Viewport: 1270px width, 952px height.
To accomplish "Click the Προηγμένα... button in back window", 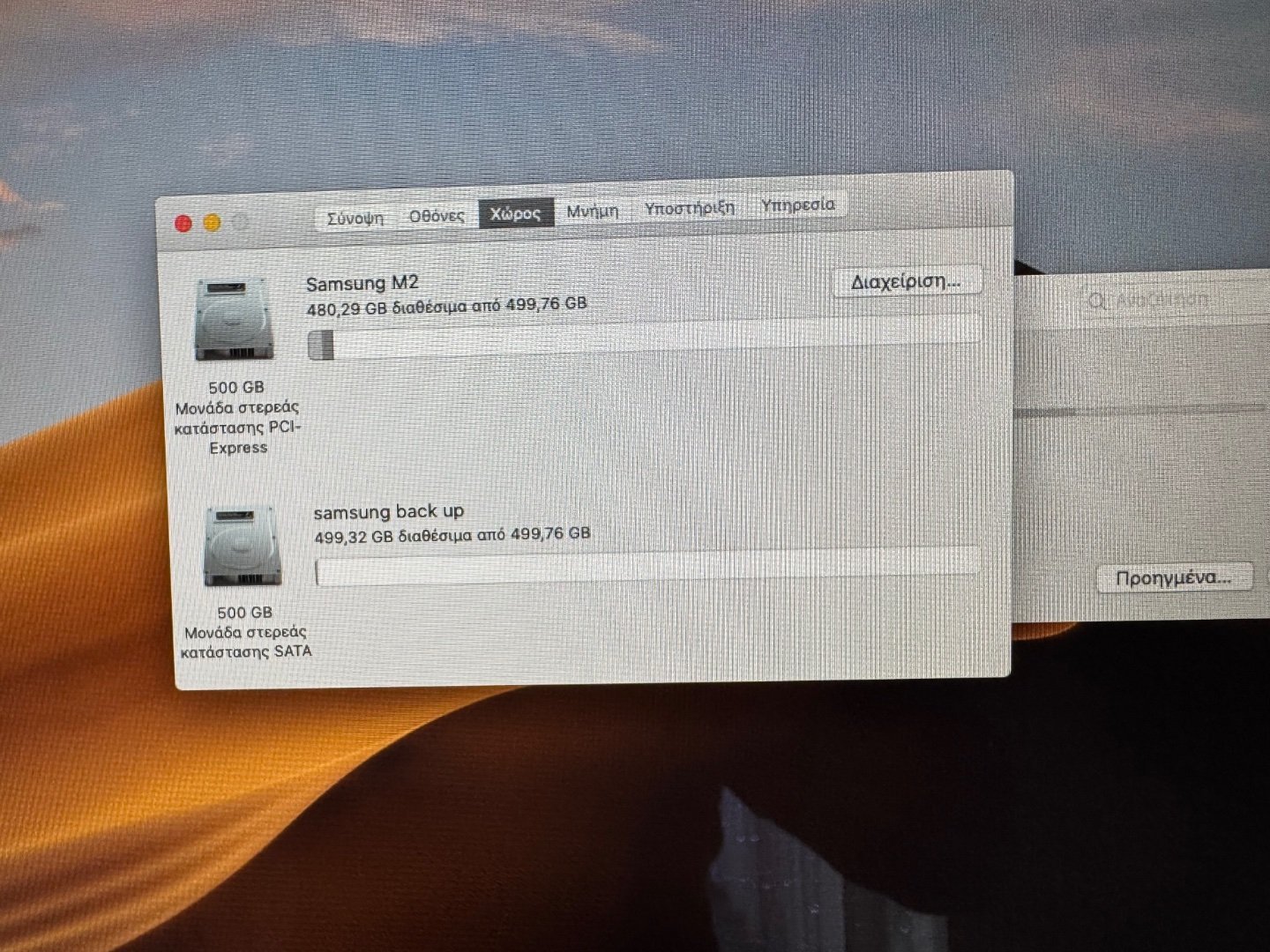I will (x=1173, y=578).
